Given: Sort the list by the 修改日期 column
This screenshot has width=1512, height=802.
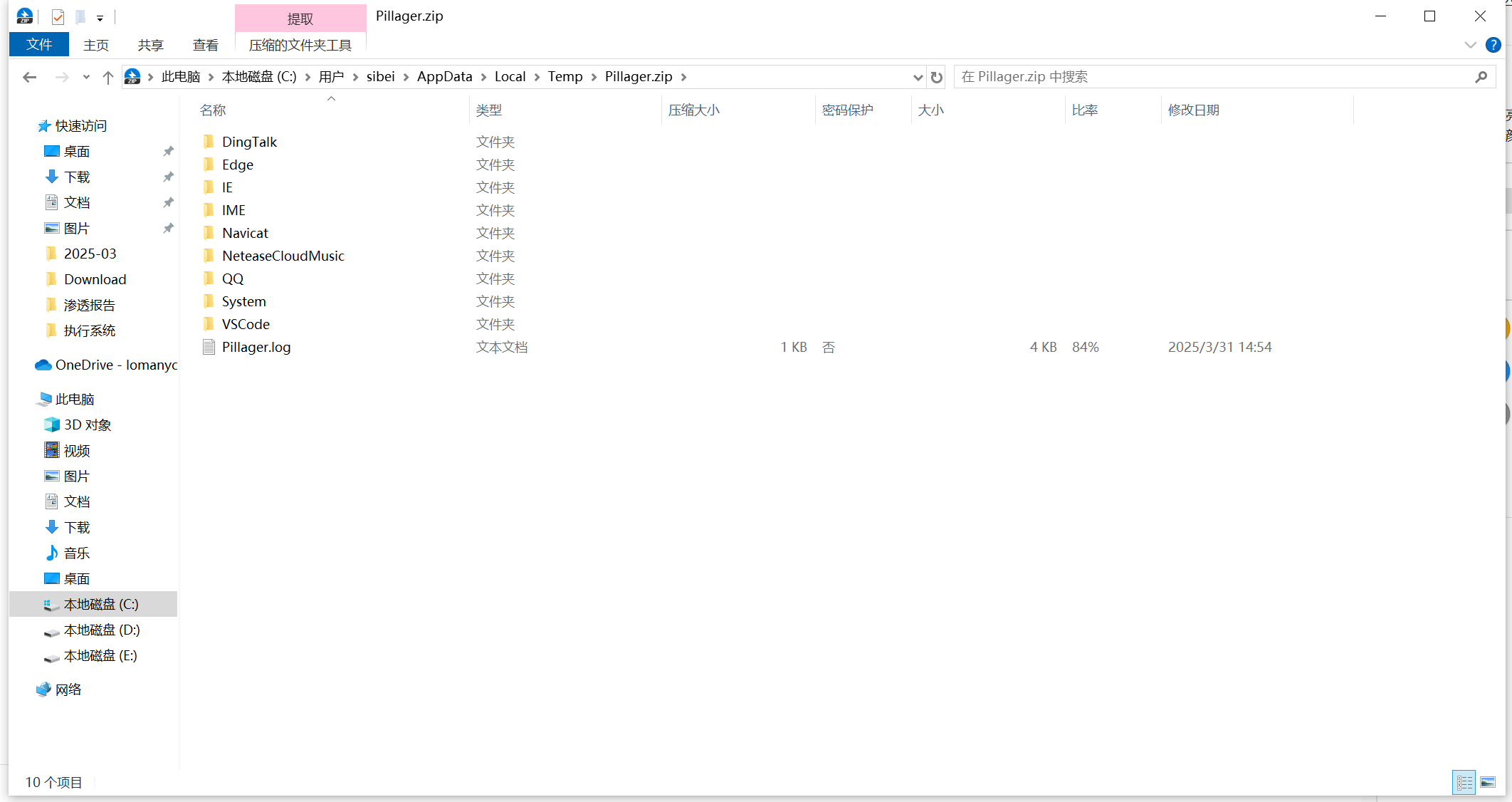Looking at the screenshot, I should click(1193, 110).
